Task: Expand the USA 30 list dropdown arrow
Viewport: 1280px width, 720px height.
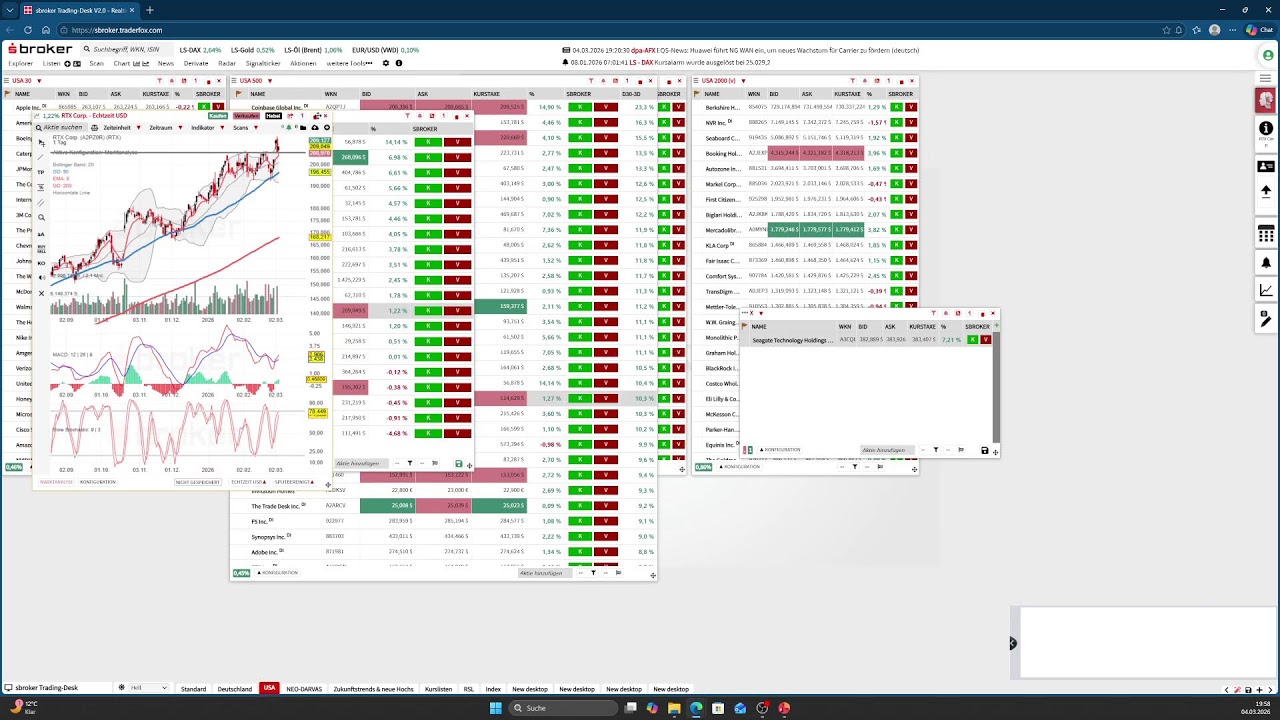Action: (x=39, y=80)
